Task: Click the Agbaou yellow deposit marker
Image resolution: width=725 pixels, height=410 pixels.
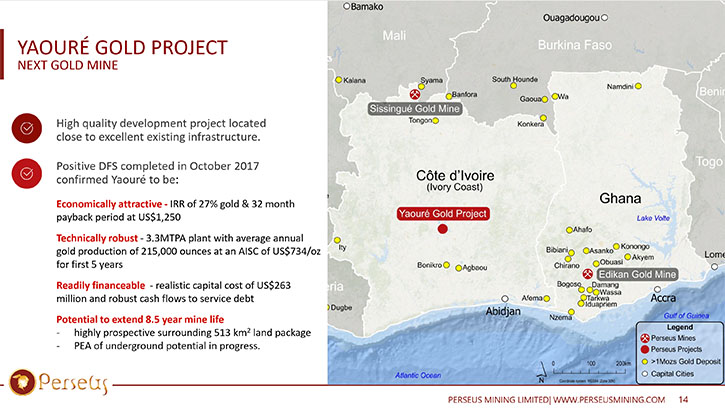Action: (x=458, y=268)
